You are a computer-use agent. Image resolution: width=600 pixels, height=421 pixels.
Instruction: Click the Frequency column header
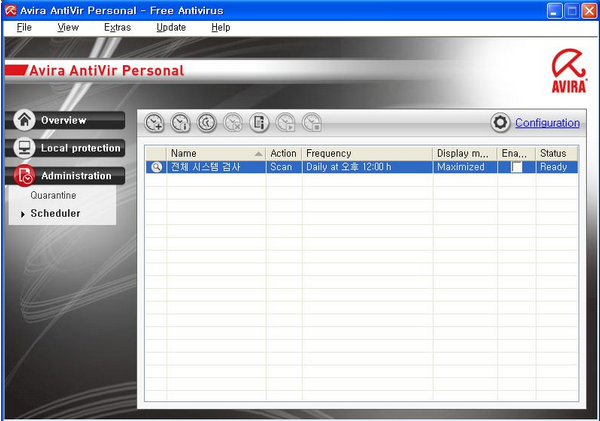pyautogui.click(x=367, y=153)
